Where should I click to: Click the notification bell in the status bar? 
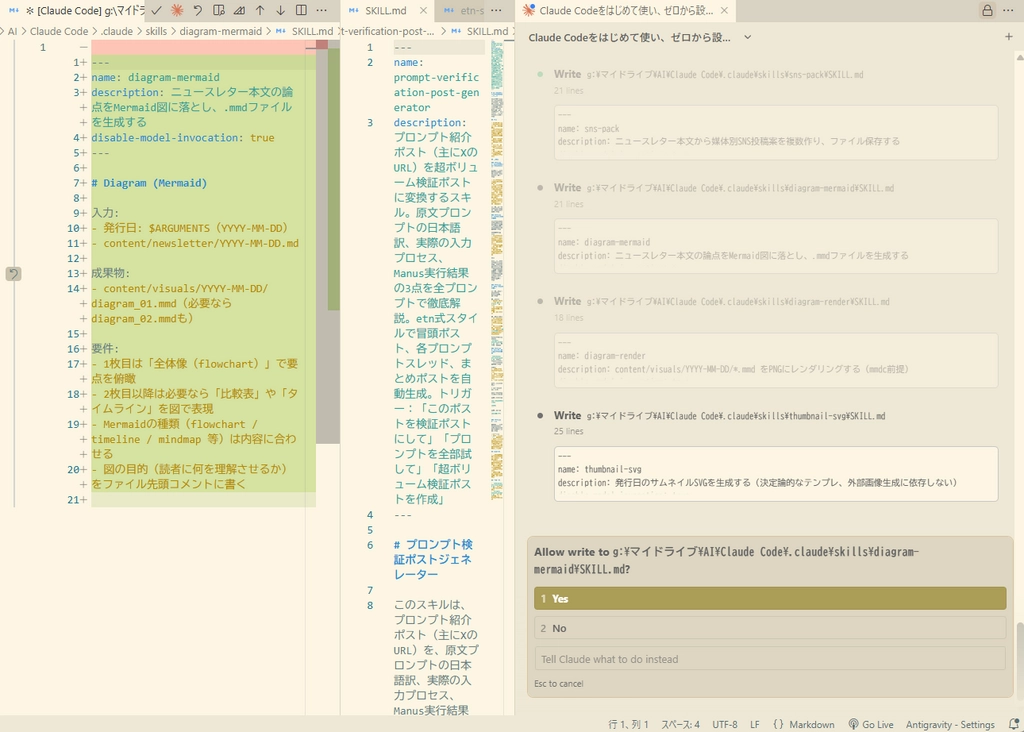coord(1014,724)
